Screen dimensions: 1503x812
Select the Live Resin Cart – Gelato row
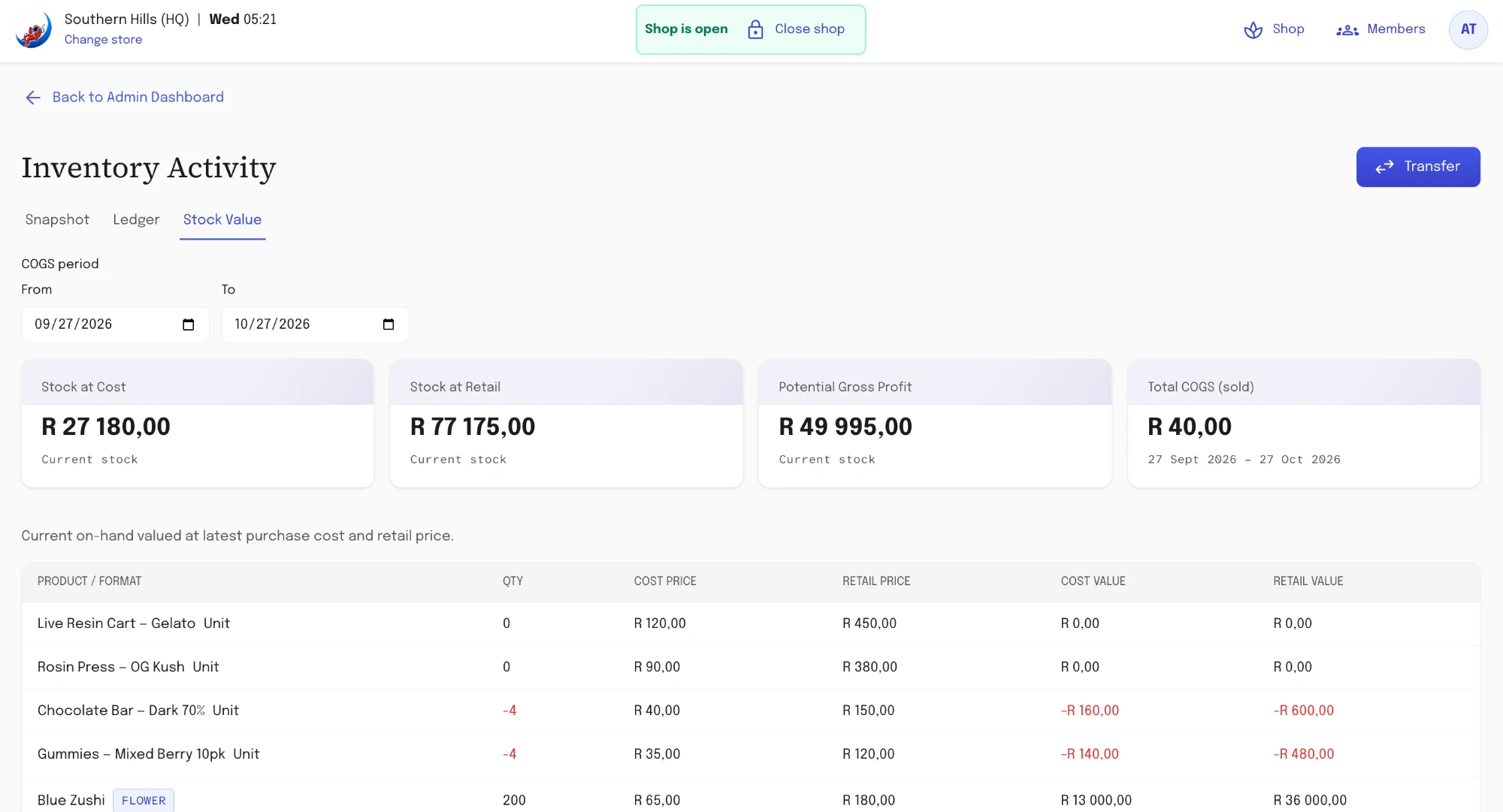[751, 623]
